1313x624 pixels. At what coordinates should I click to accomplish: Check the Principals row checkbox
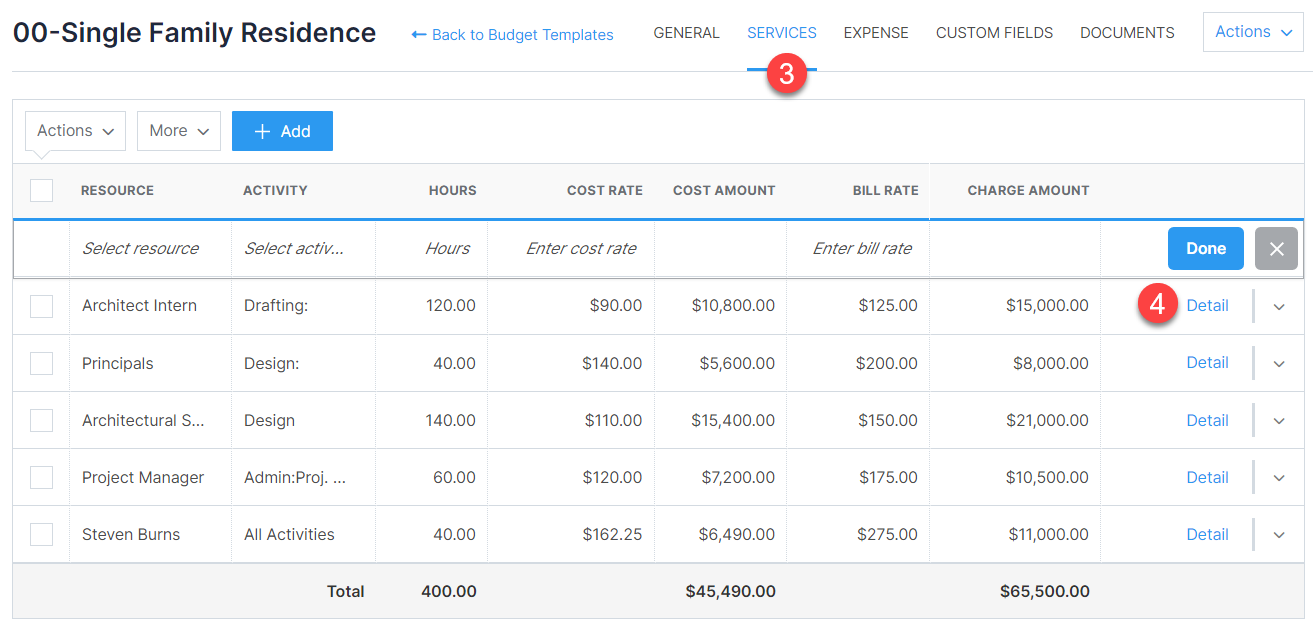pyautogui.click(x=41, y=363)
